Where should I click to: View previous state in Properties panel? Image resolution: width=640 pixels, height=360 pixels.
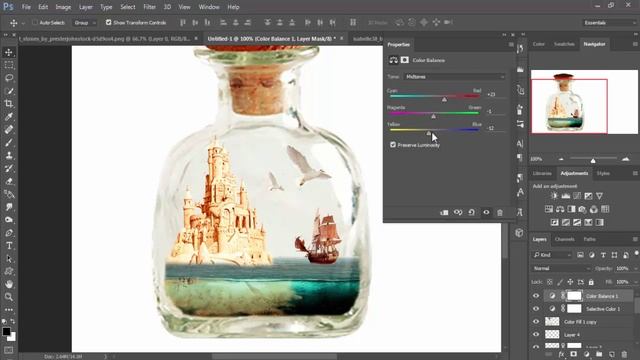(x=458, y=212)
